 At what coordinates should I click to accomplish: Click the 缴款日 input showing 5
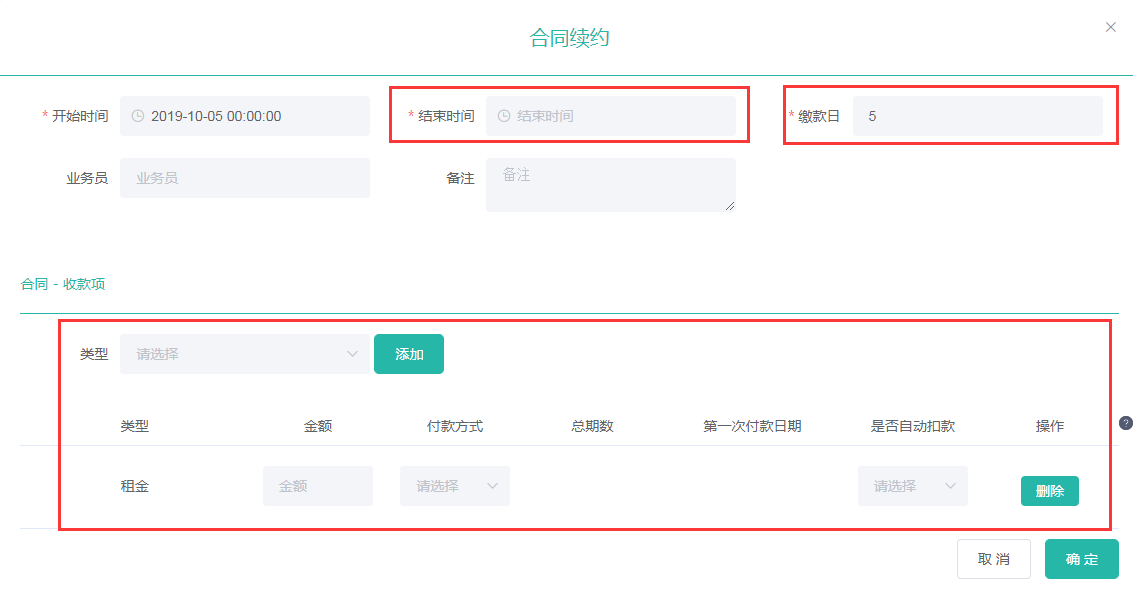tap(977, 116)
